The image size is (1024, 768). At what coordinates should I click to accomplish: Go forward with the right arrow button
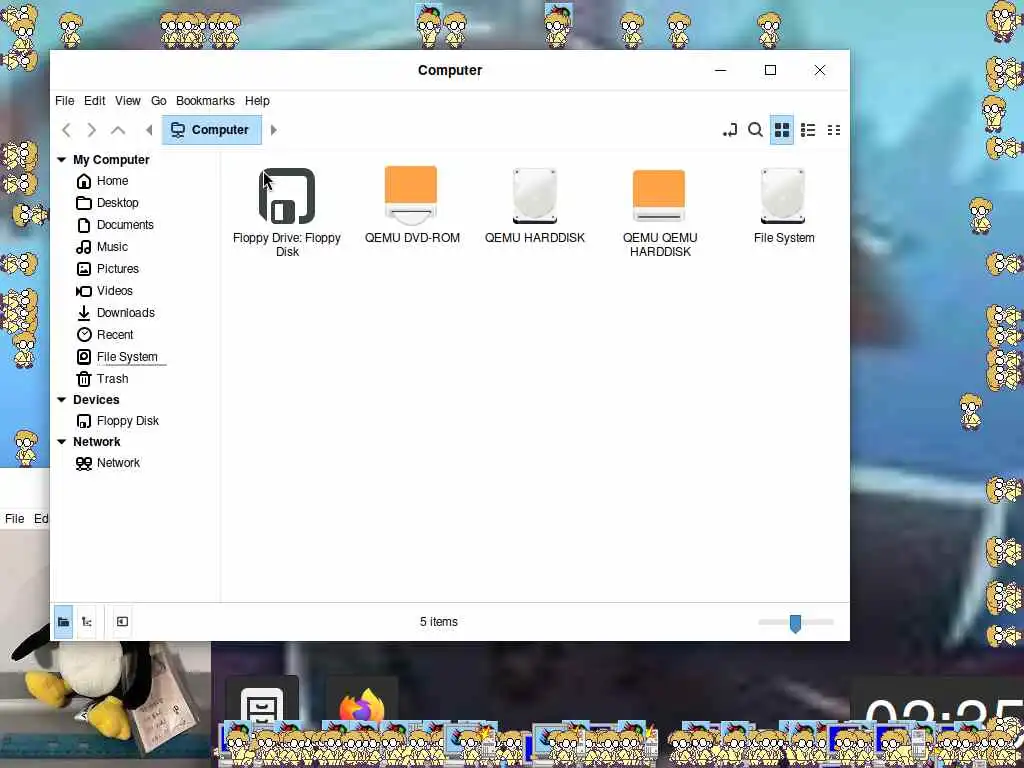(x=91, y=130)
